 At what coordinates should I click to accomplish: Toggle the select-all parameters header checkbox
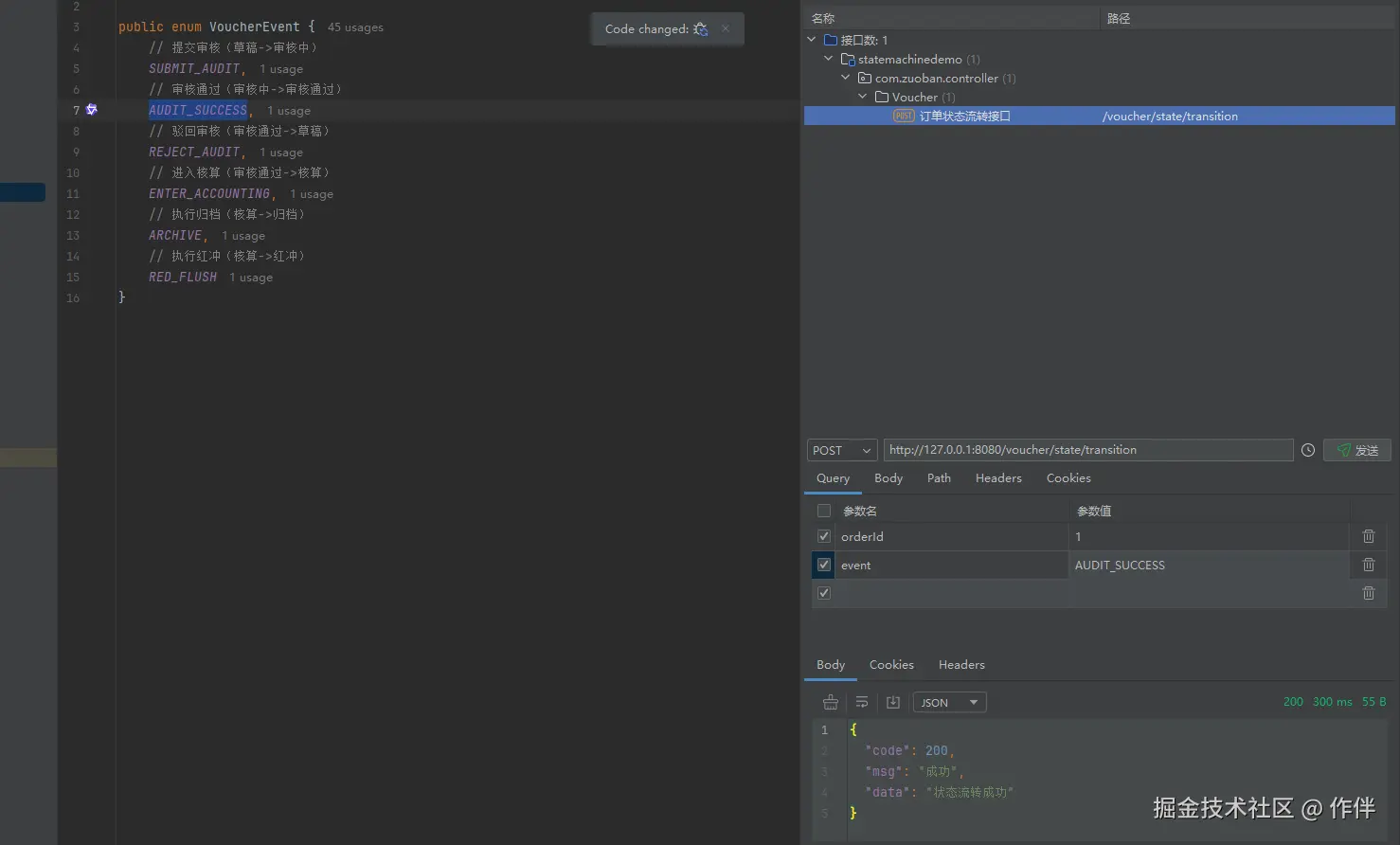point(824,511)
